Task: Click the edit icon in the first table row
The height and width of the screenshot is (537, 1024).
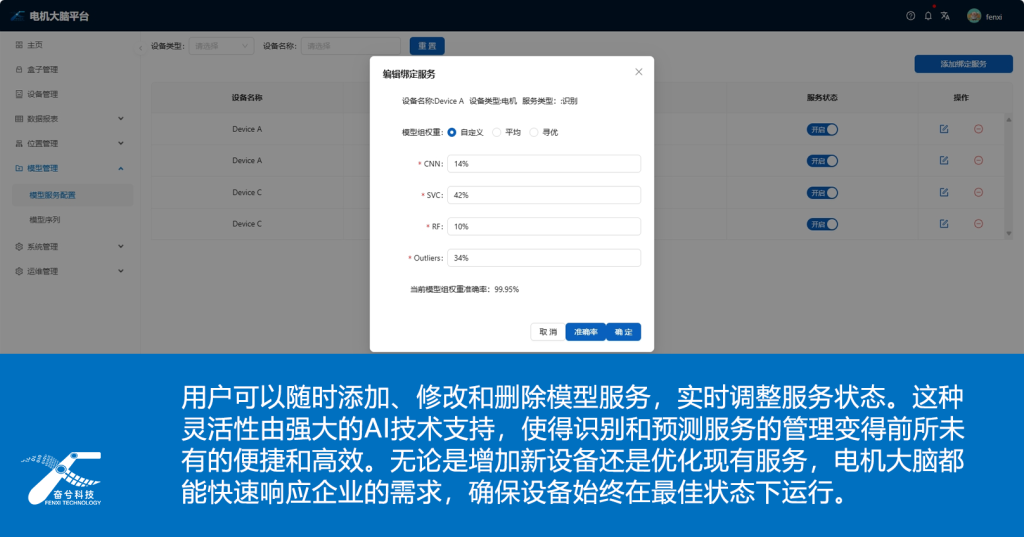Action: point(944,129)
